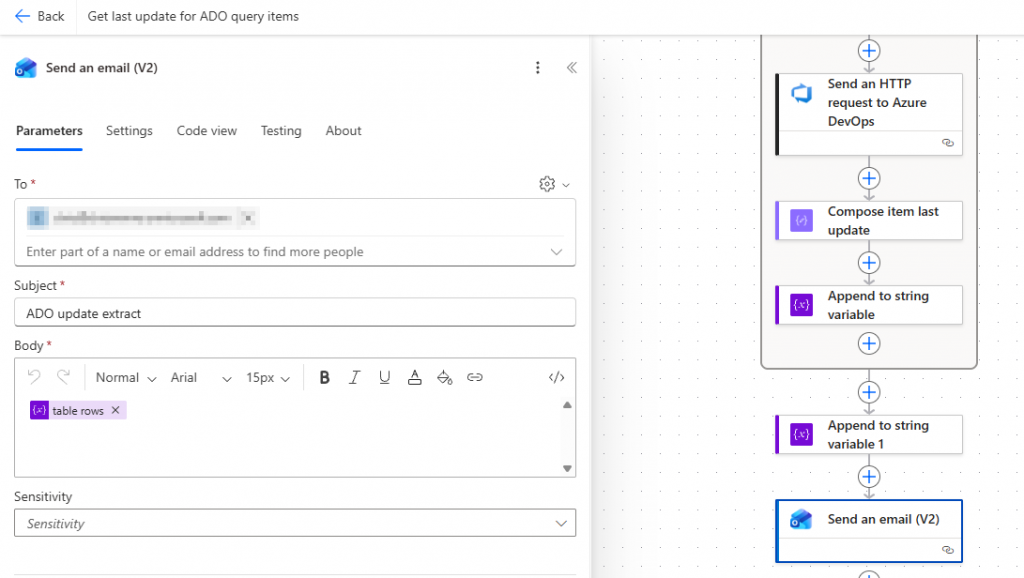The height and width of the screenshot is (578, 1024).
Task: Toggle italic formatting in body editor
Action: pyautogui.click(x=354, y=378)
